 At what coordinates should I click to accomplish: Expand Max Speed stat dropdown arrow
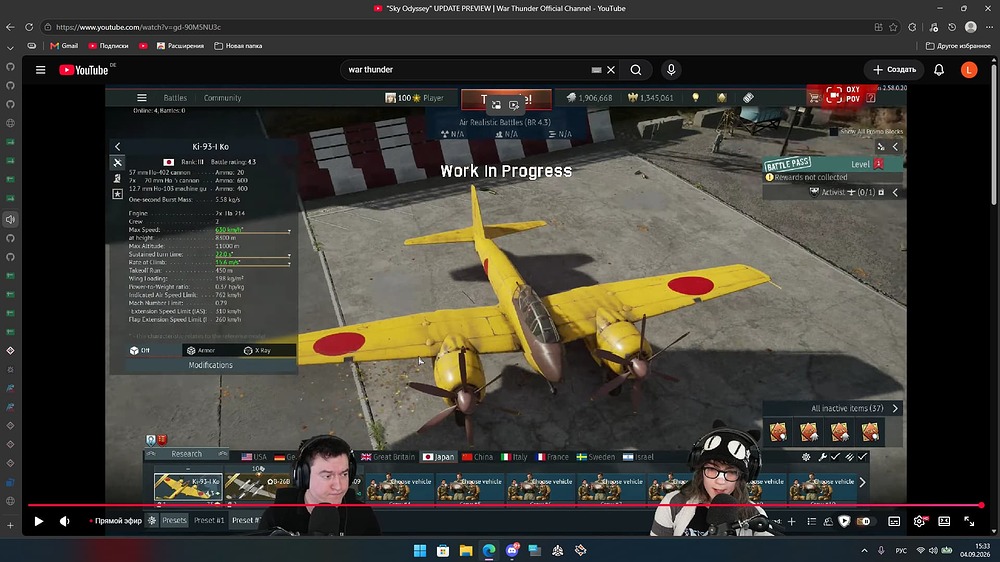point(289,231)
